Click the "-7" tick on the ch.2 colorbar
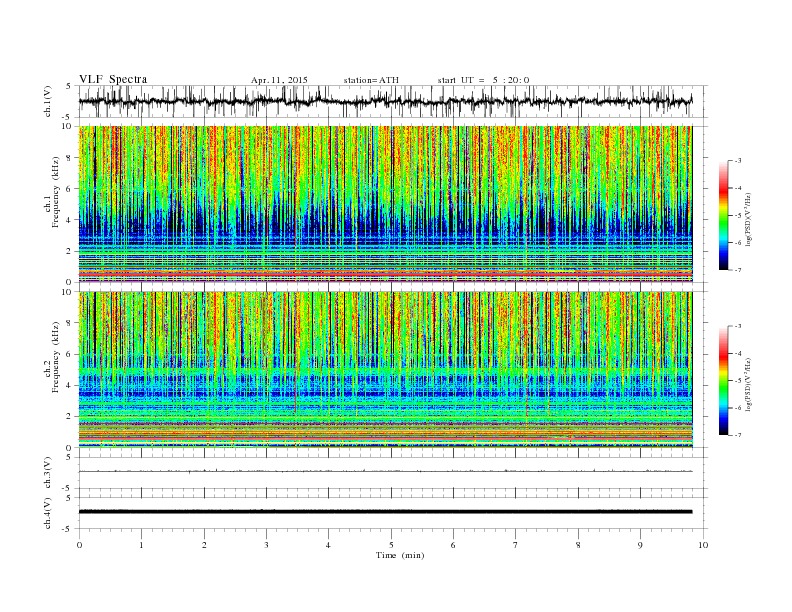 click(738, 435)
